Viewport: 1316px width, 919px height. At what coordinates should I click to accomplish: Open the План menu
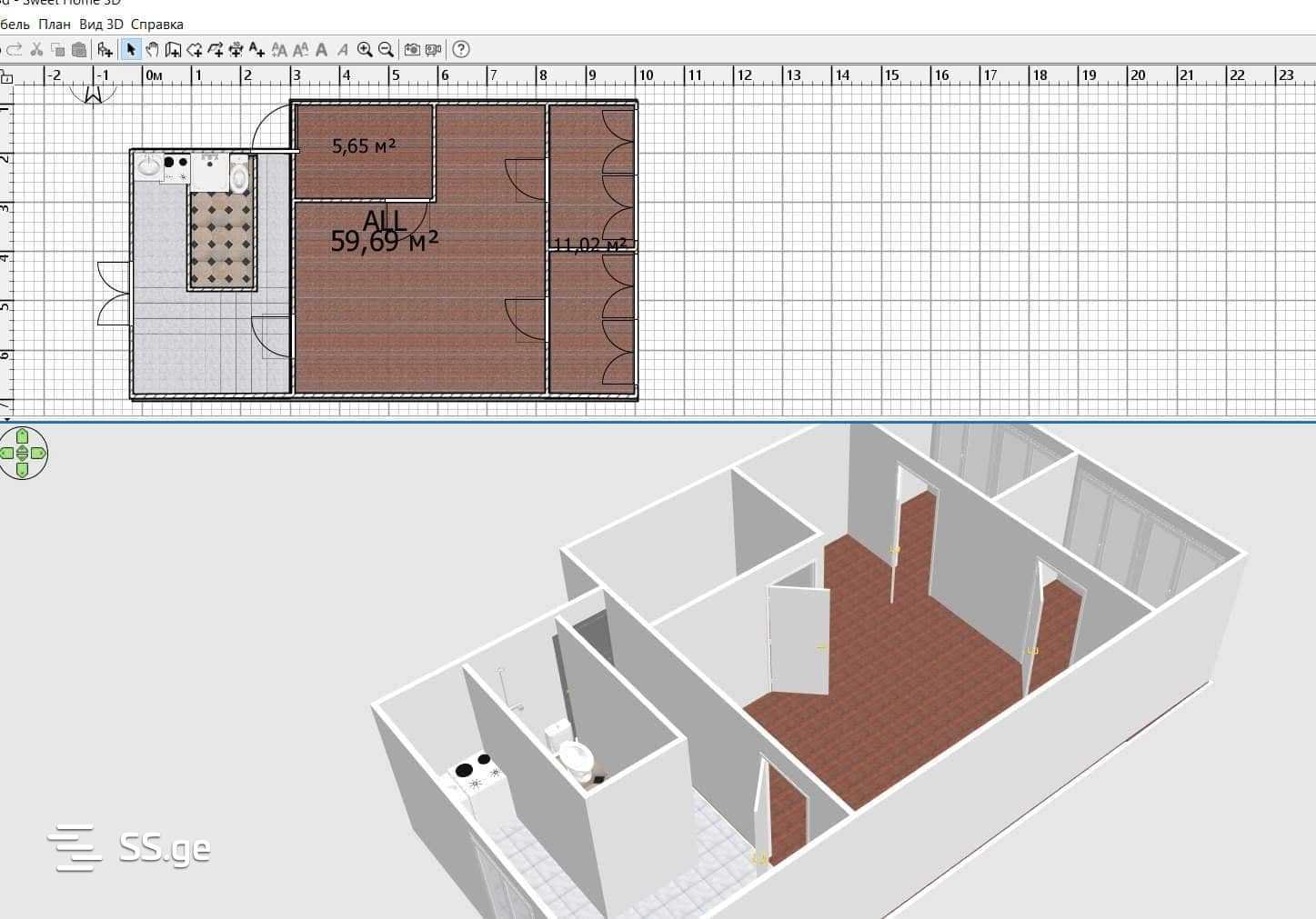click(55, 25)
